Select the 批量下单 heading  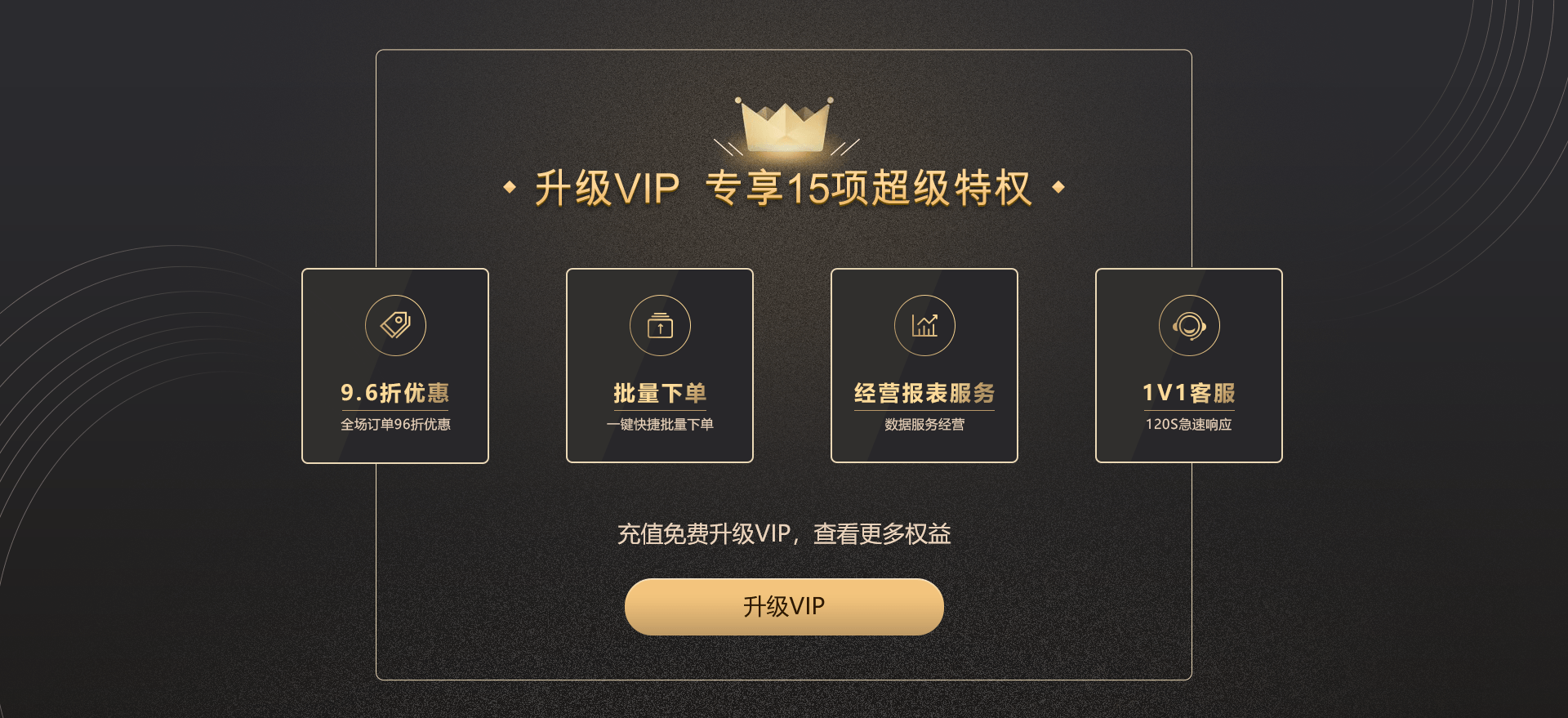coord(660,393)
